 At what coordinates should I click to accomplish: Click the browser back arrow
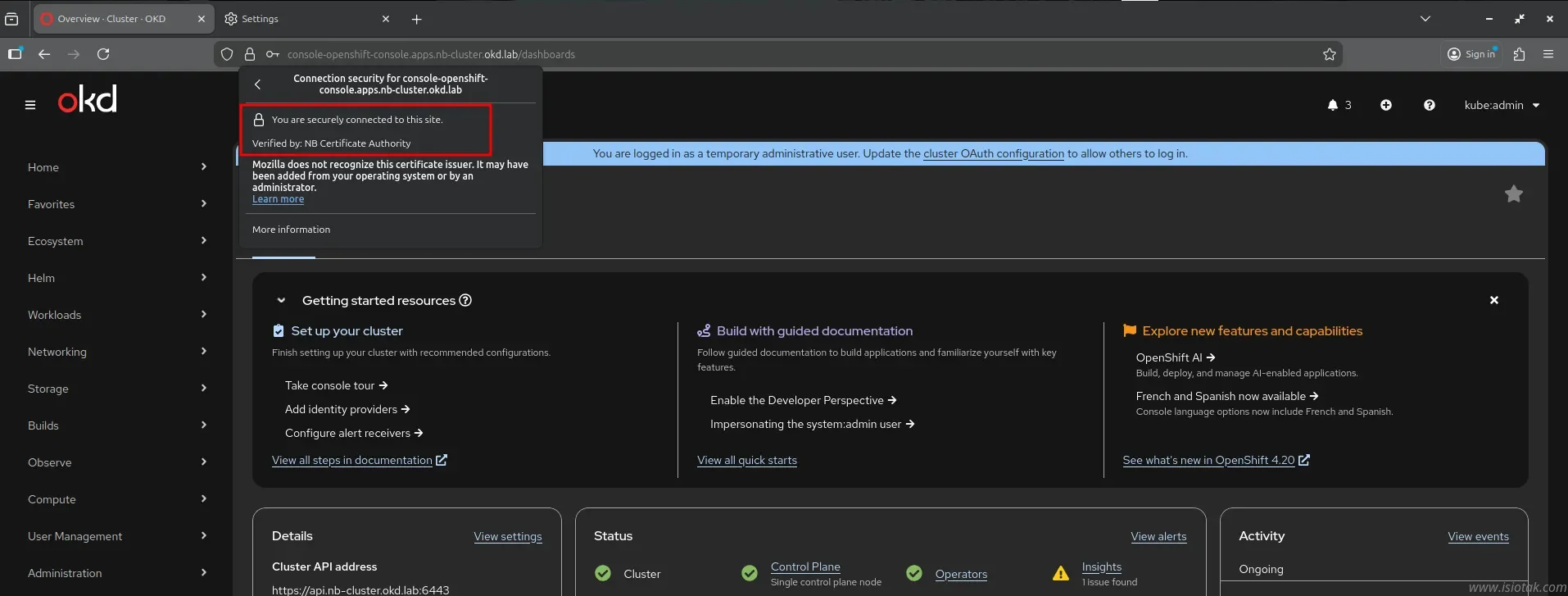[x=44, y=54]
